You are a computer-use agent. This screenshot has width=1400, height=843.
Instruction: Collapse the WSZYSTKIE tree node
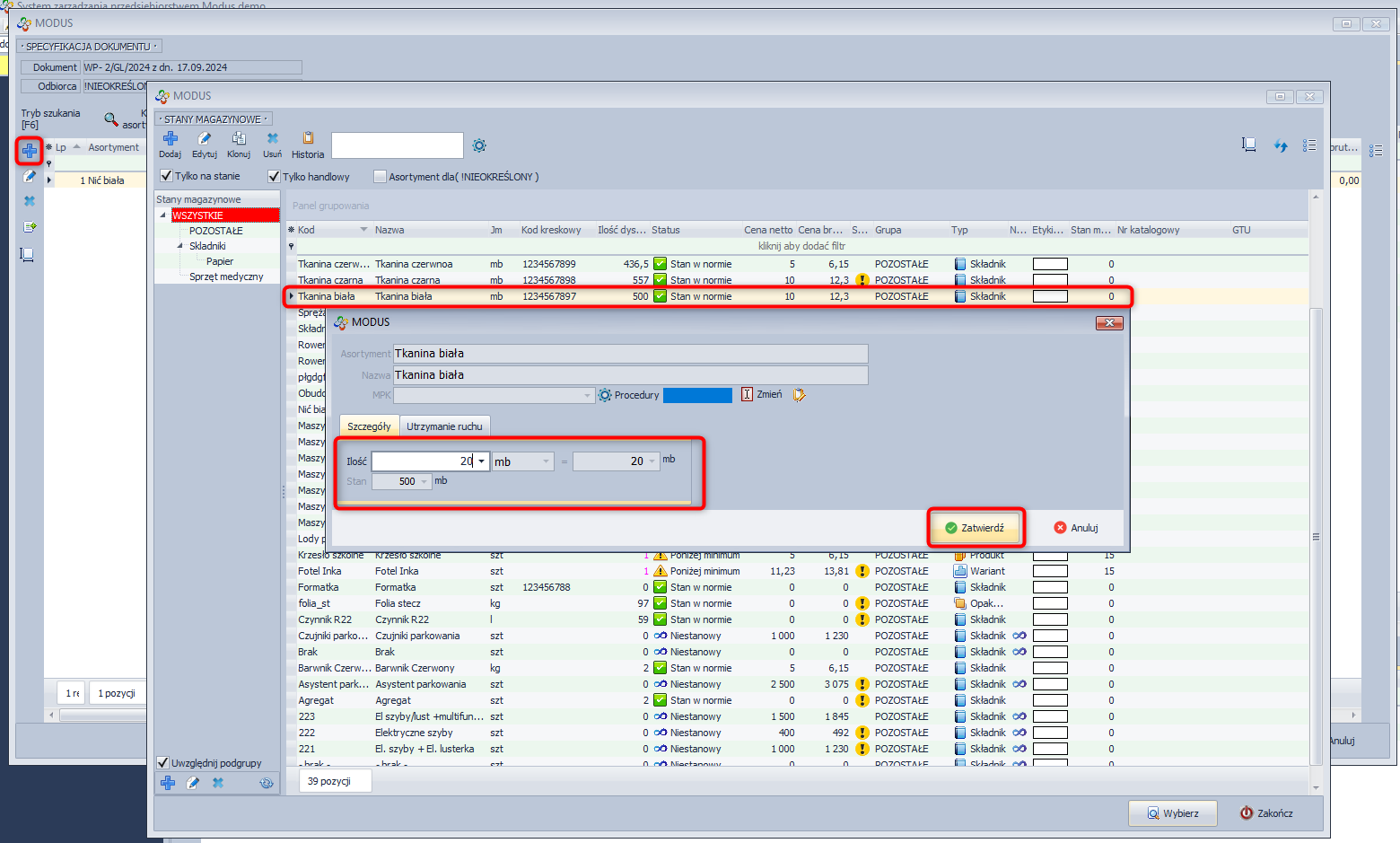(163, 215)
